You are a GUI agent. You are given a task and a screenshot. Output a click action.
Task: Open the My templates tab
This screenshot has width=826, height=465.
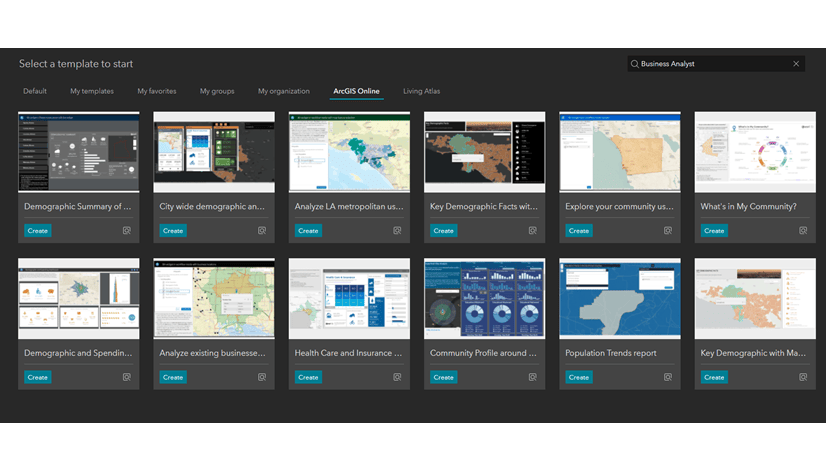click(92, 91)
